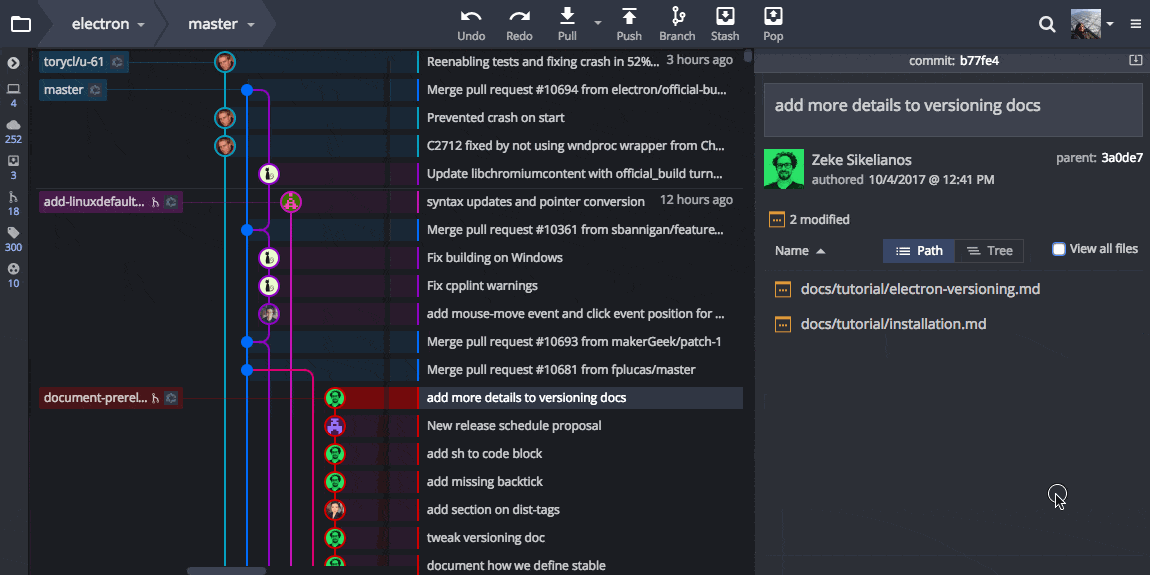
Task: Open docs/tutorial/installation.md file
Action: pyautogui.click(x=893, y=323)
